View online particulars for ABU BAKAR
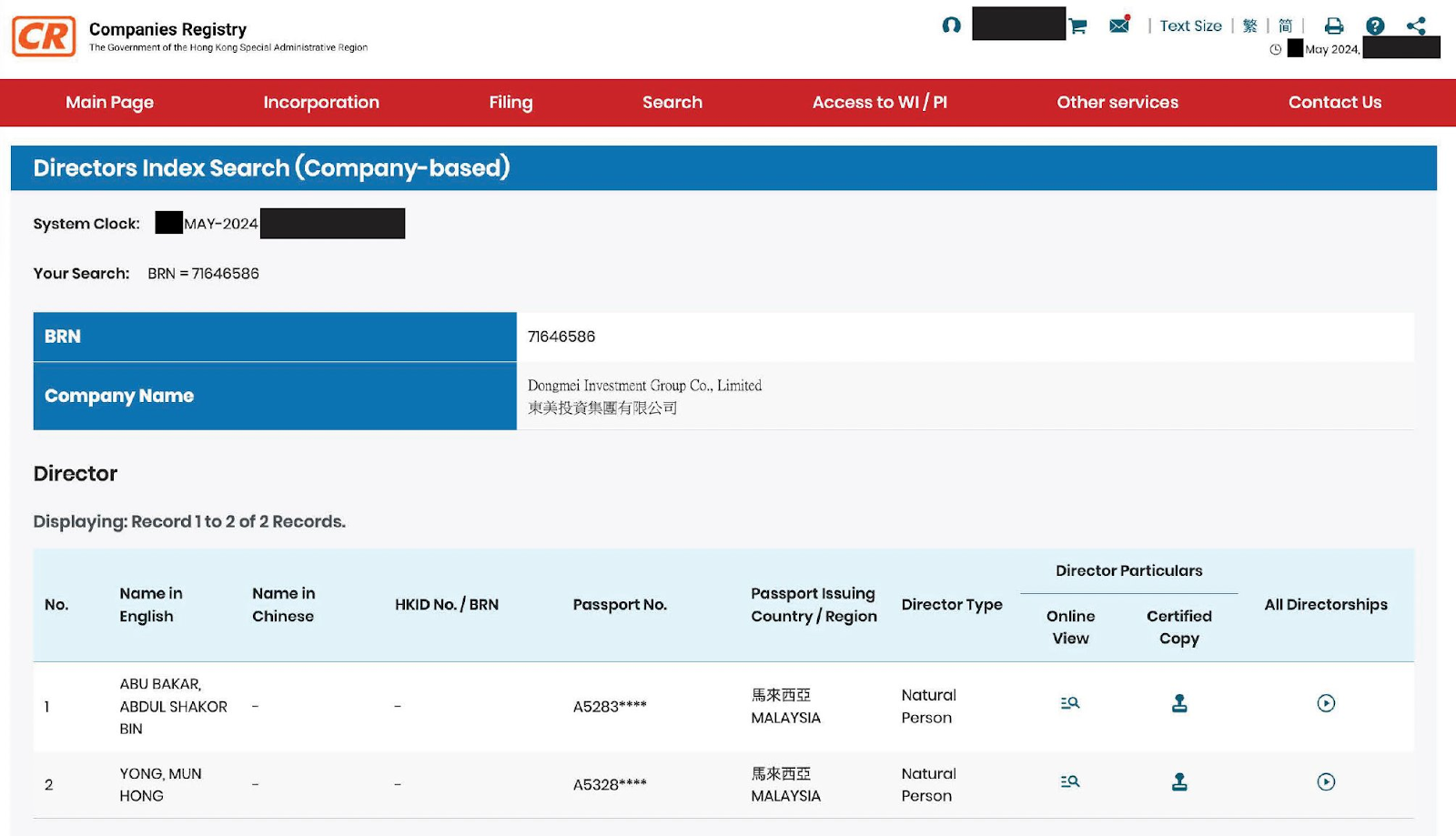This screenshot has height=836, width=1456. pos(1070,702)
